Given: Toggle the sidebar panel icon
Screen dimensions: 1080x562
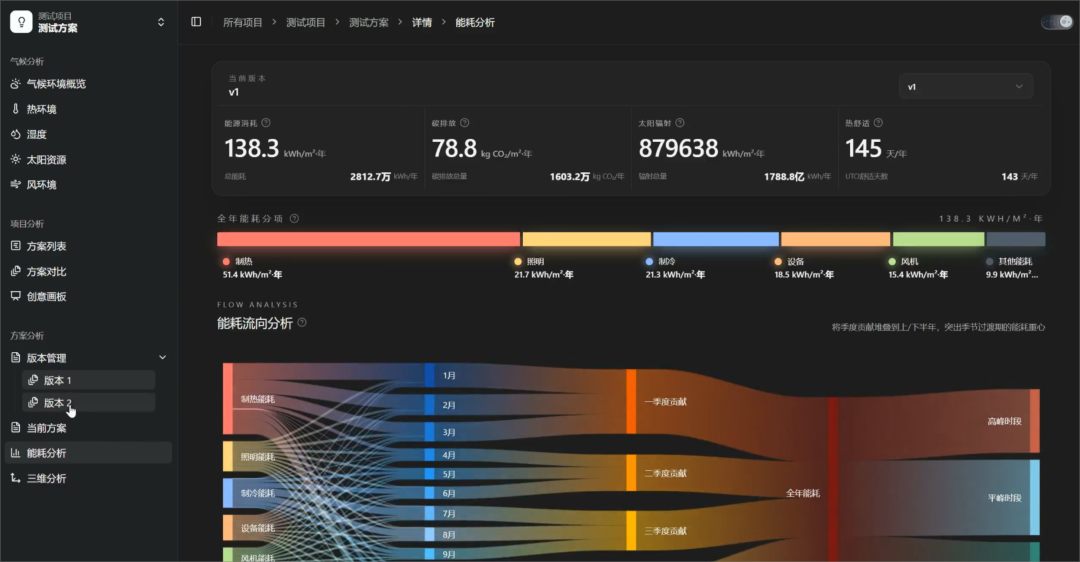Looking at the screenshot, I should tap(196, 22).
